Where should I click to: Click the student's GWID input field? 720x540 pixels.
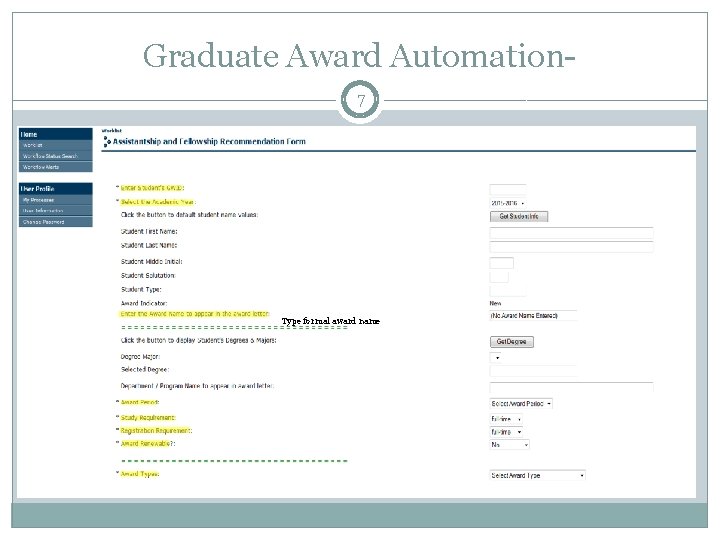[508, 189]
